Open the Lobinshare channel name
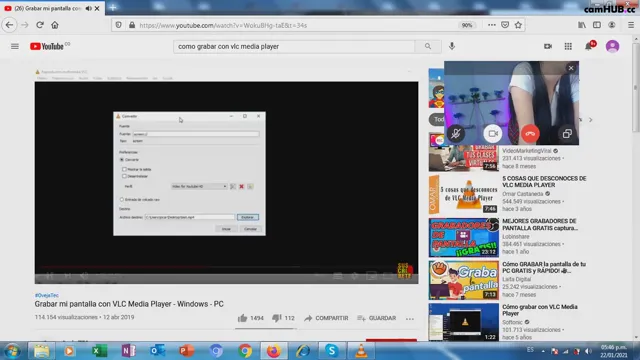 coord(516,237)
